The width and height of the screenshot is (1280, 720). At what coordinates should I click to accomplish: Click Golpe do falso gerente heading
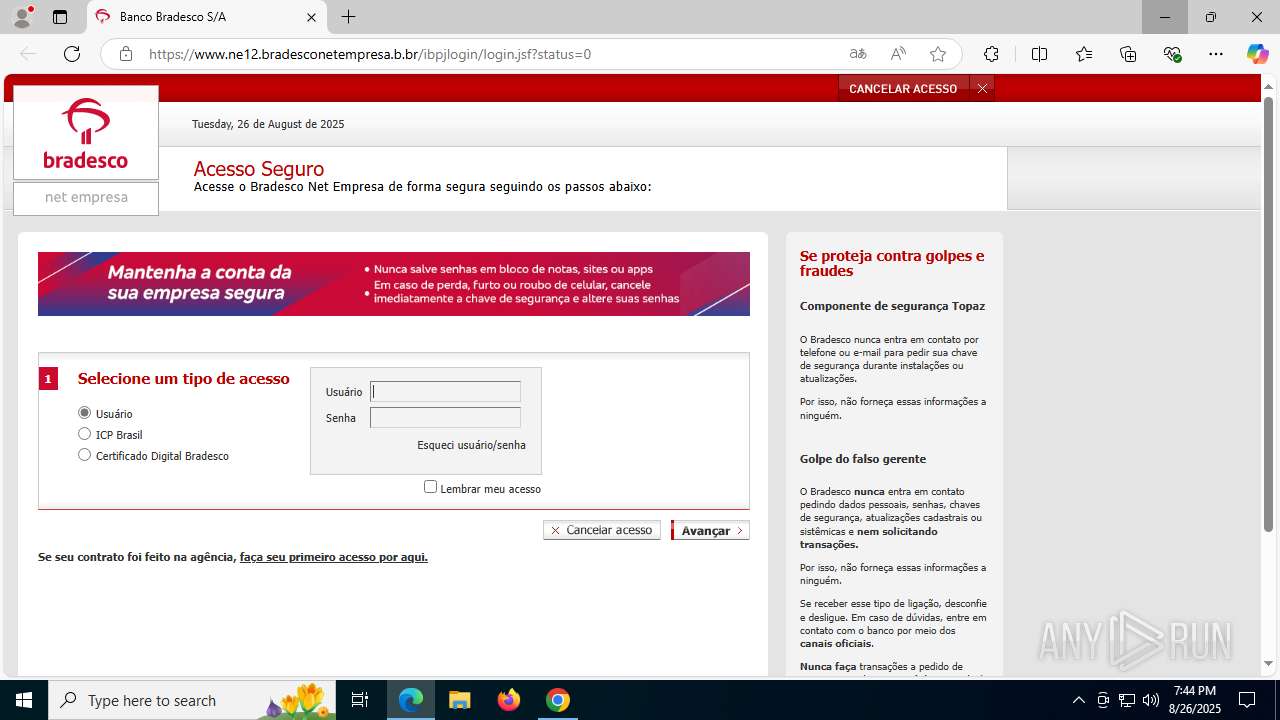(863, 459)
